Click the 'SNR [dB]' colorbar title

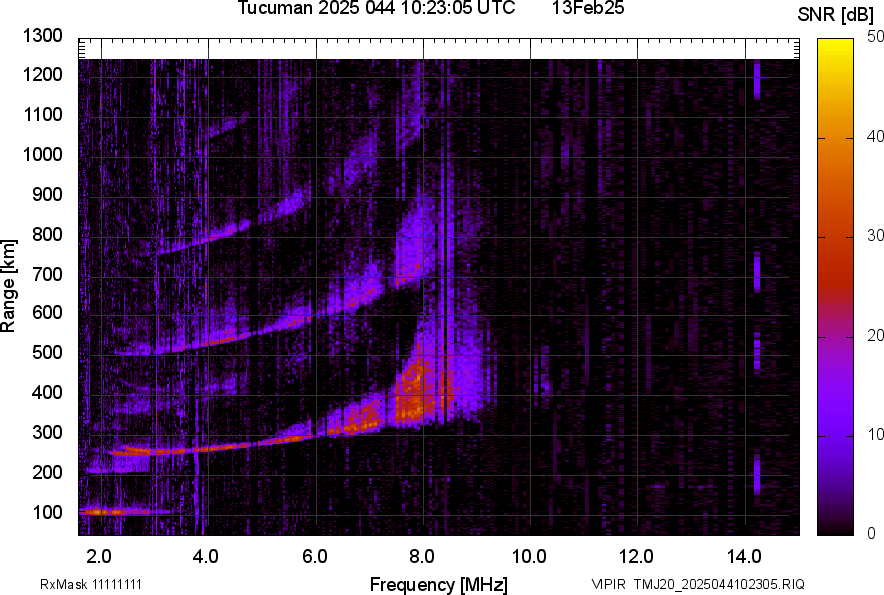point(836,15)
